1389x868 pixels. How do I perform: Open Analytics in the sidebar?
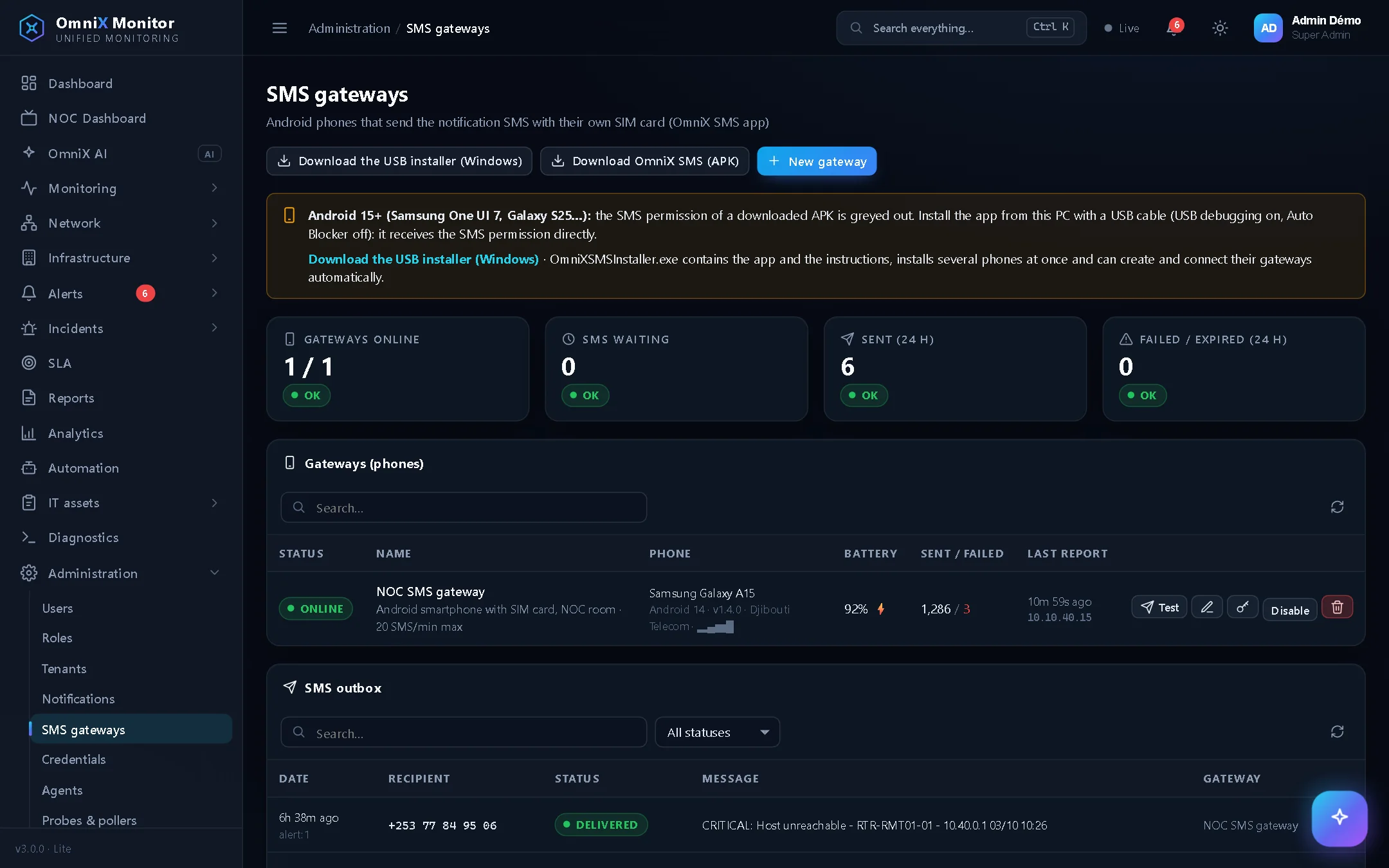pyautogui.click(x=121, y=433)
